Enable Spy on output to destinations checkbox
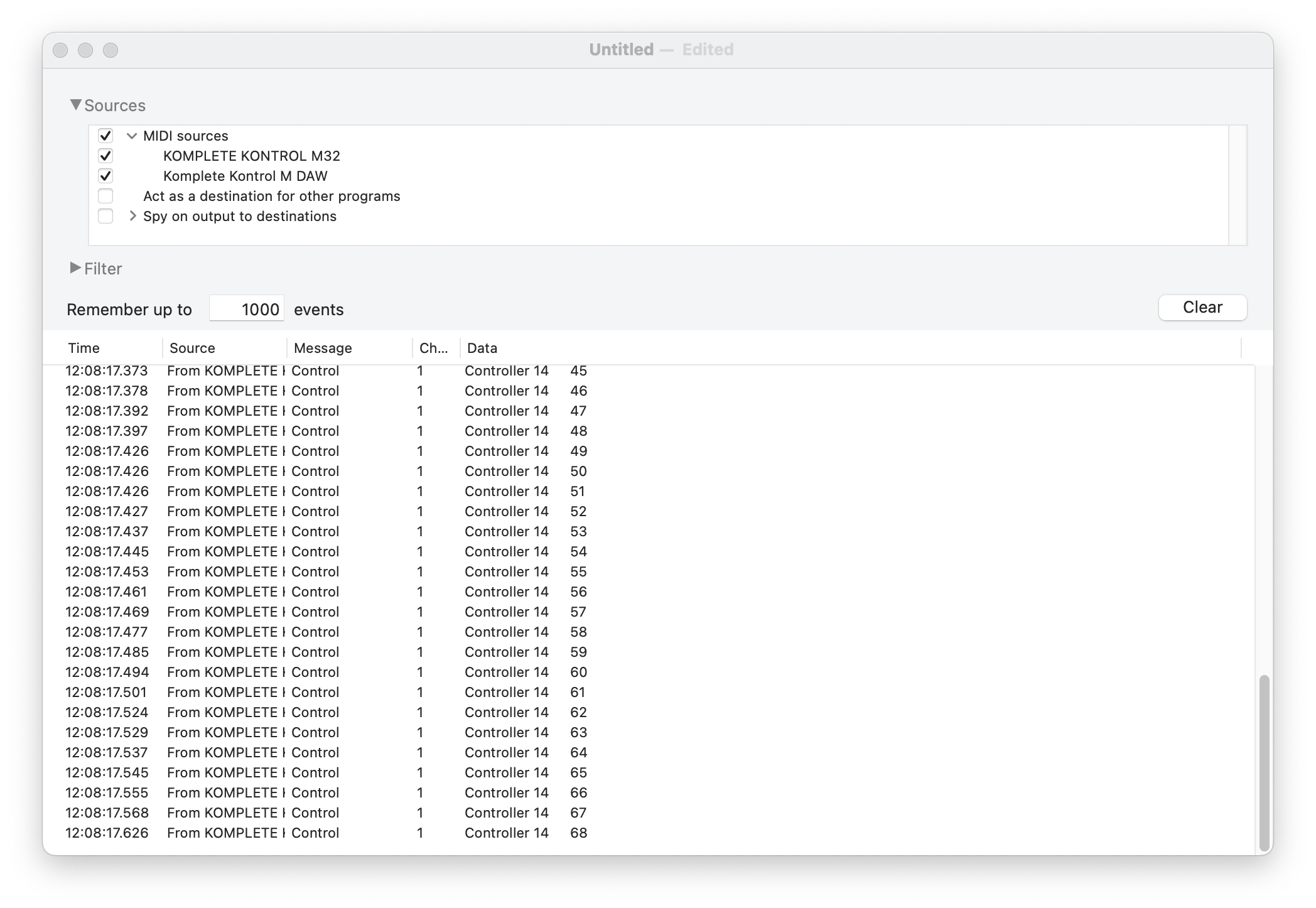 click(105, 216)
